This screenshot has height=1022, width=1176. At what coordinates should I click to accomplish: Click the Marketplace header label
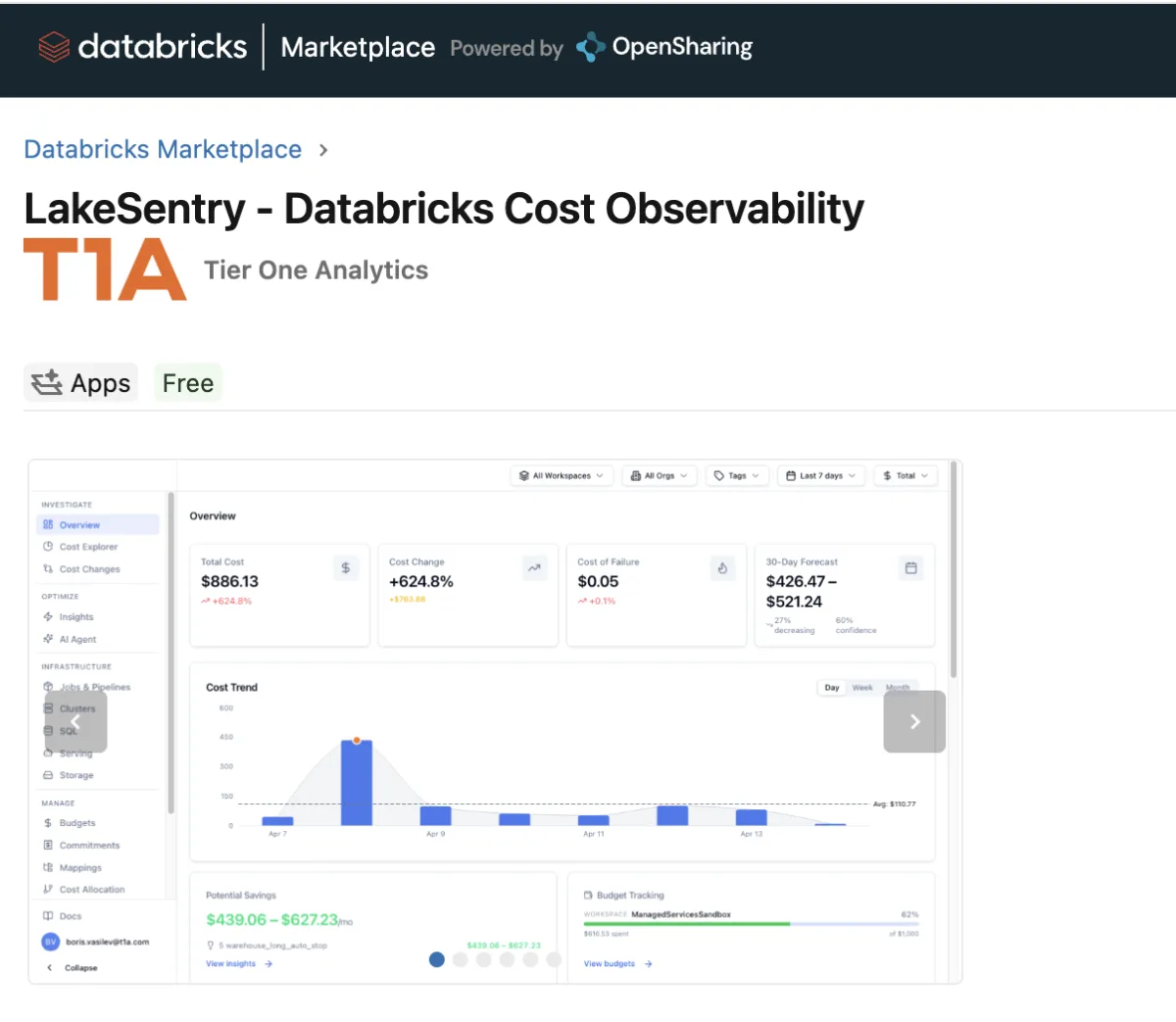358,47
